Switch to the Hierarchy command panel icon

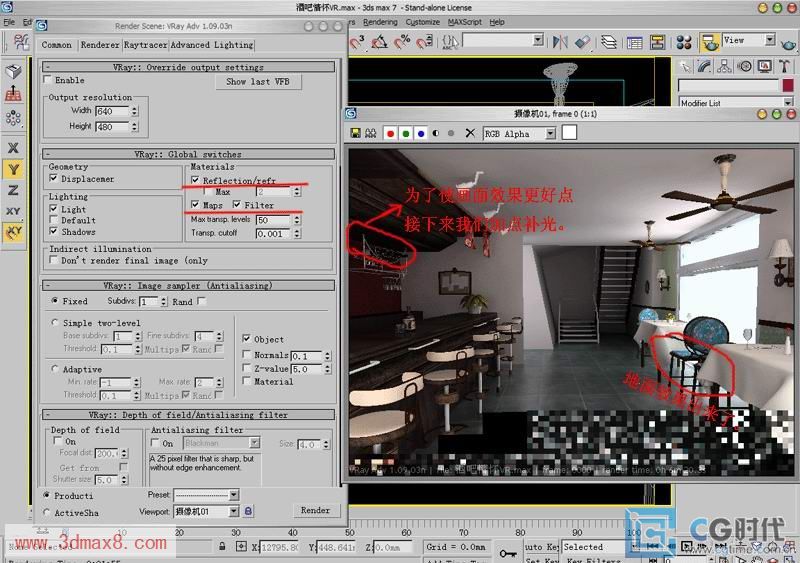pyautogui.click(x=724, y=66)
